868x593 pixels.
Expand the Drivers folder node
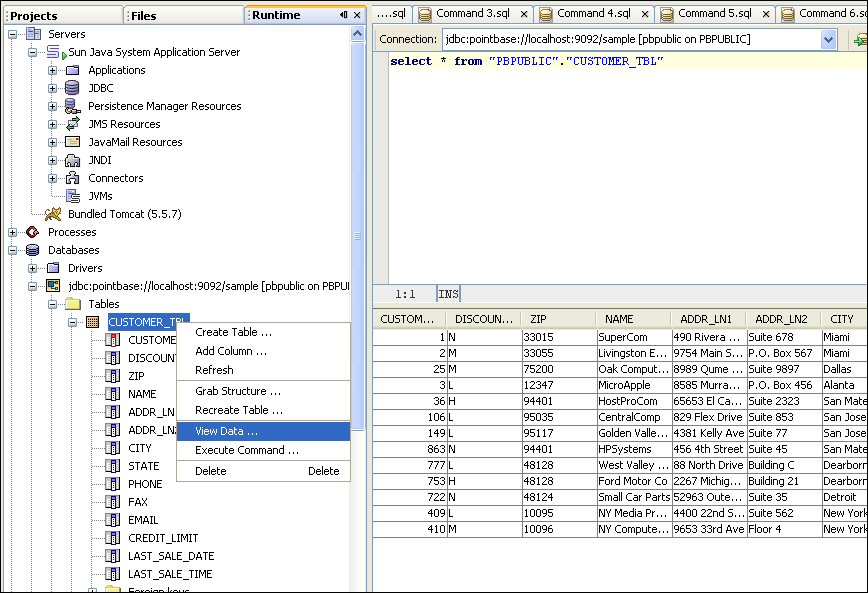click(33, 268)
